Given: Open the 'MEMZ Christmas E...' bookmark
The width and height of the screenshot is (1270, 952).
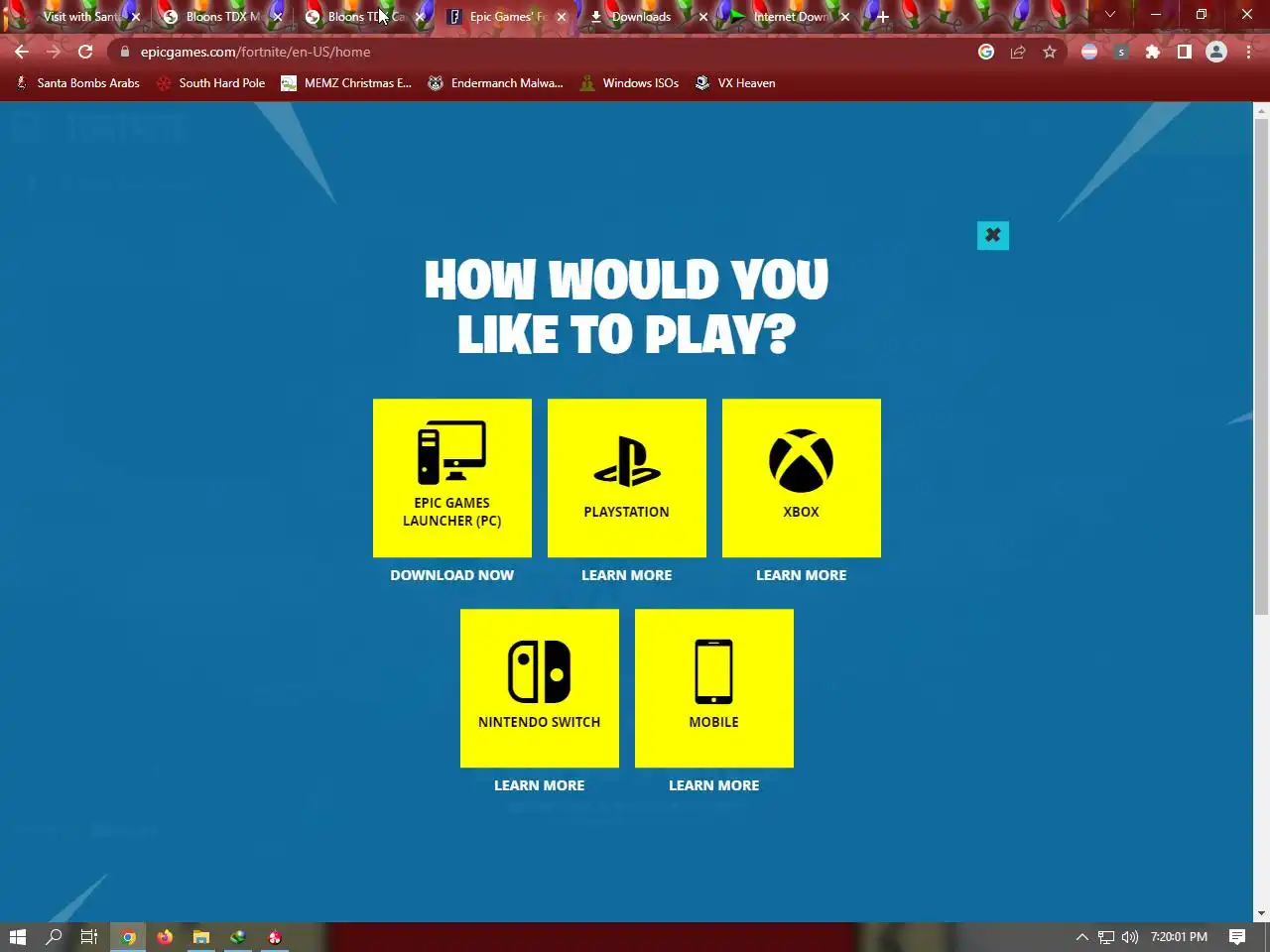Looking at the screenshot, I should click(x=346, y=83).
